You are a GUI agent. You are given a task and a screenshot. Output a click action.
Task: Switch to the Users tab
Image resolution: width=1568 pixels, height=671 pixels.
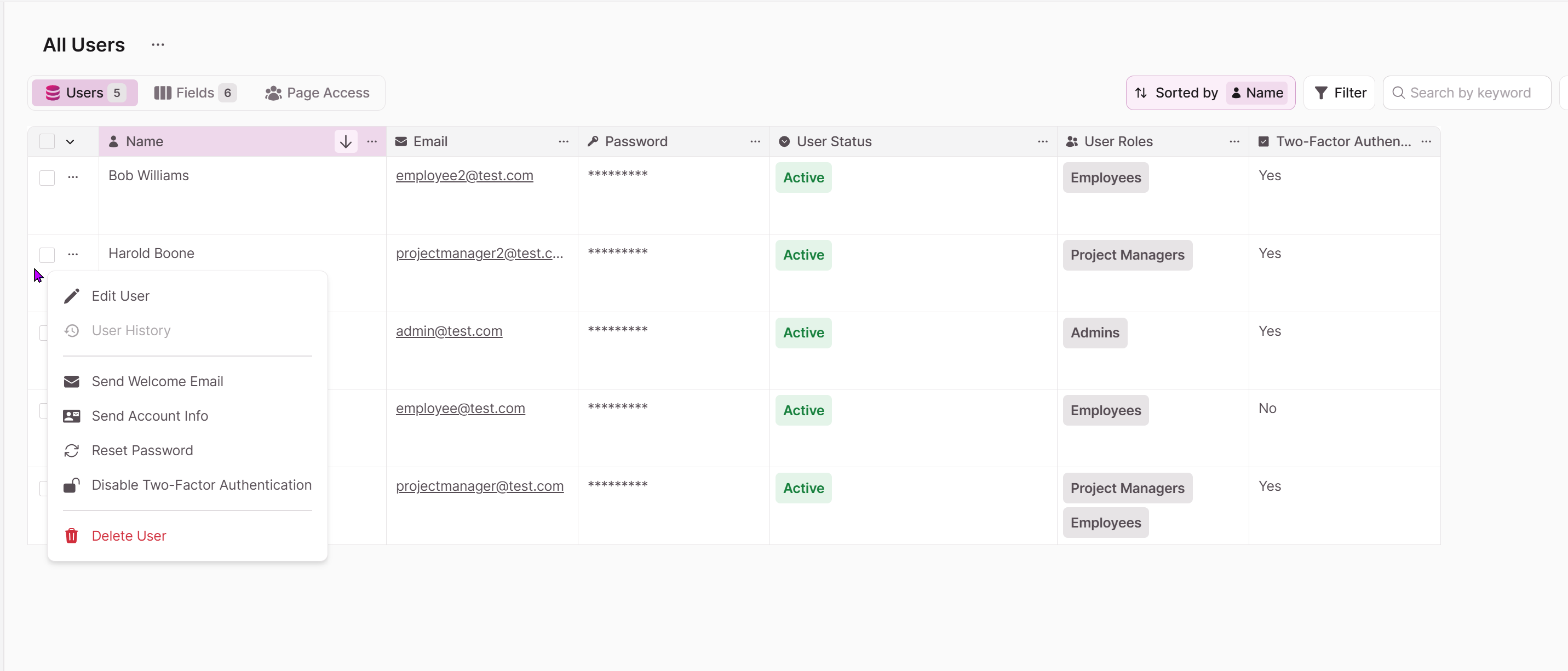click(84, 93)
